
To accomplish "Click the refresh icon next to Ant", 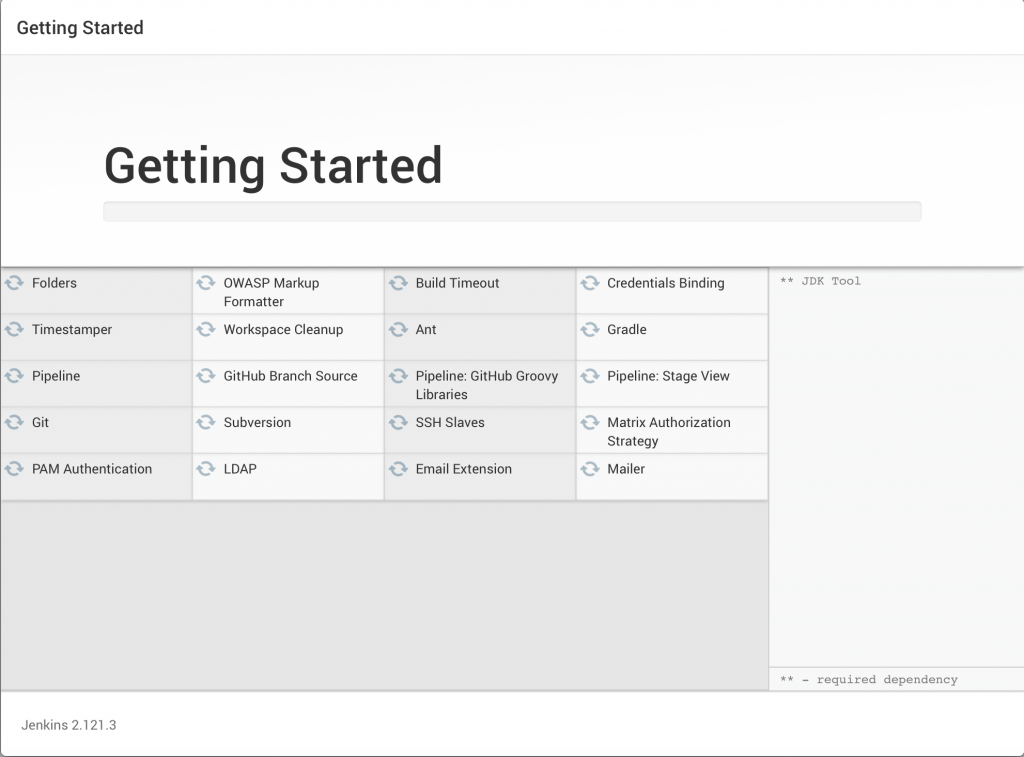I will click(x=398, y=330).
